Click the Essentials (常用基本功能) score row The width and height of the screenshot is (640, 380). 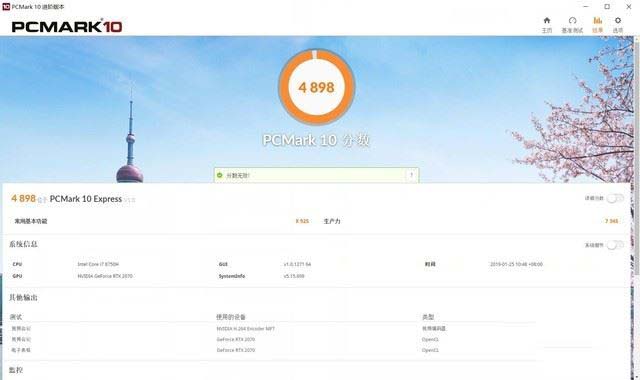(162, 221)
